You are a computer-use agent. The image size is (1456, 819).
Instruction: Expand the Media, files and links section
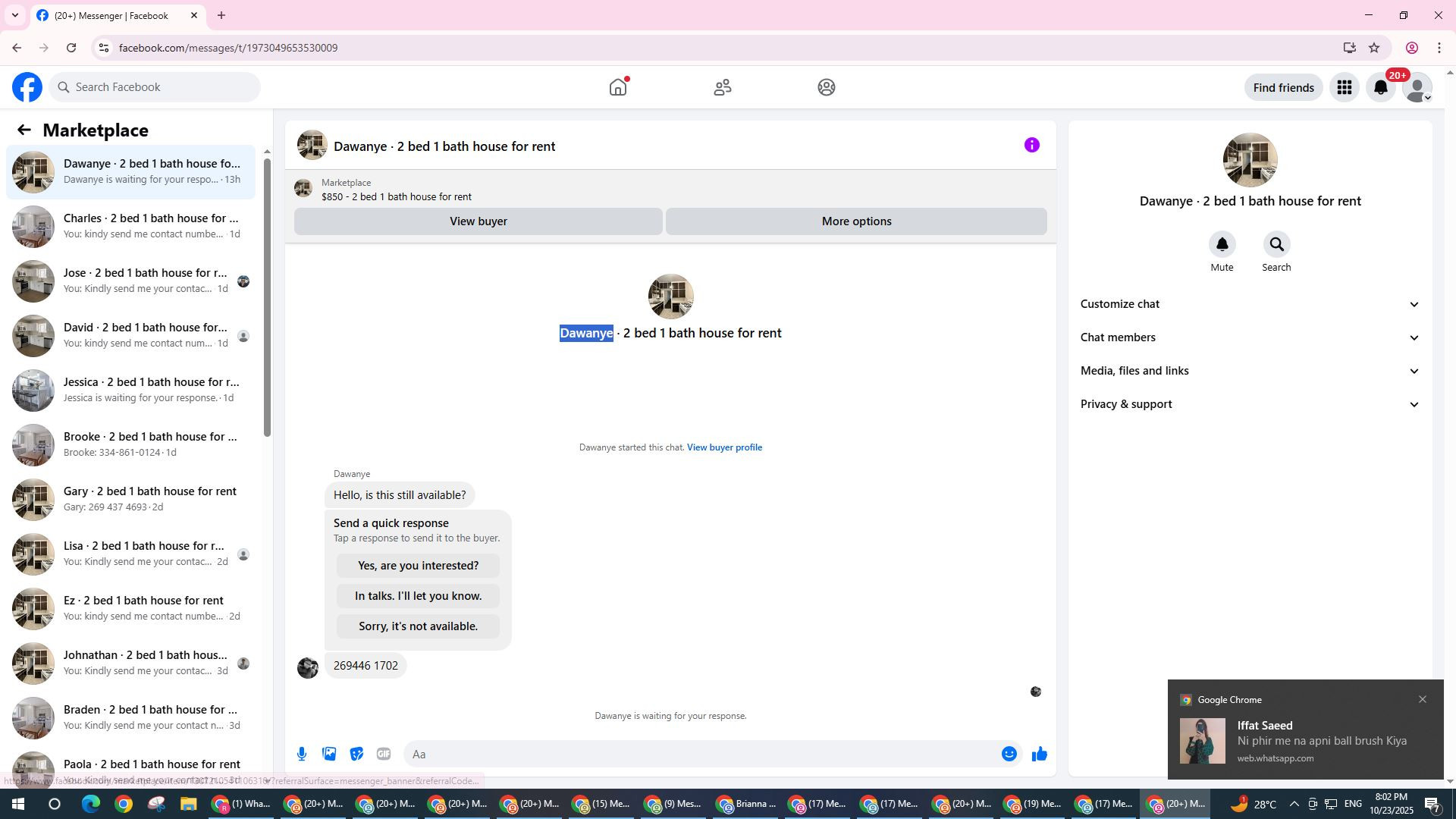coord(1249,371)
